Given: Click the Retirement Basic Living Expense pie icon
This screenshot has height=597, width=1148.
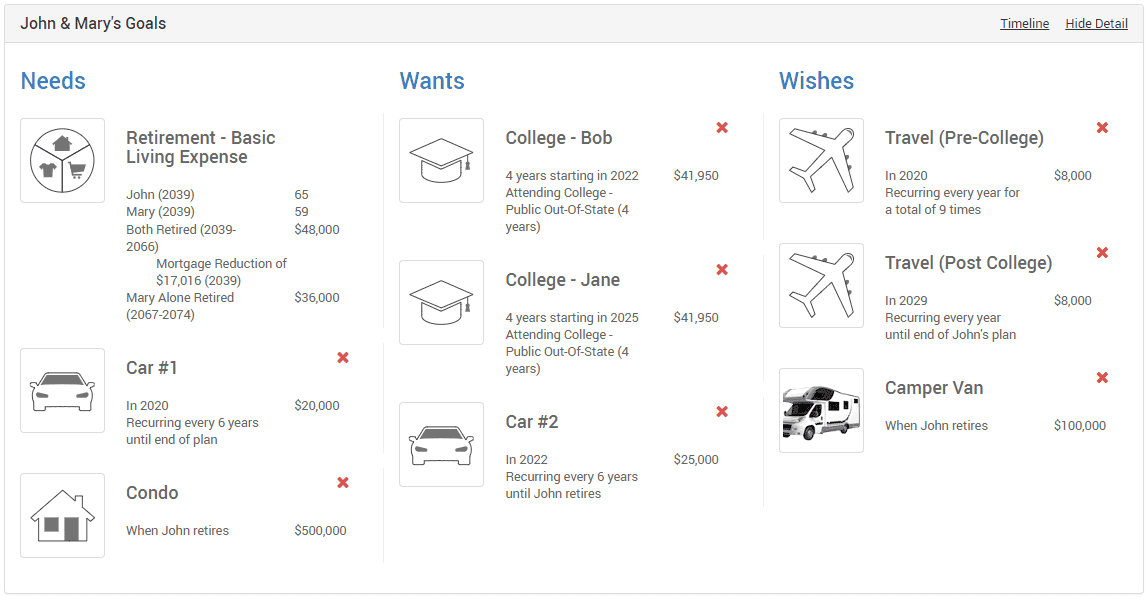Looking at the screenshot, I should click(x=62, y=160).
